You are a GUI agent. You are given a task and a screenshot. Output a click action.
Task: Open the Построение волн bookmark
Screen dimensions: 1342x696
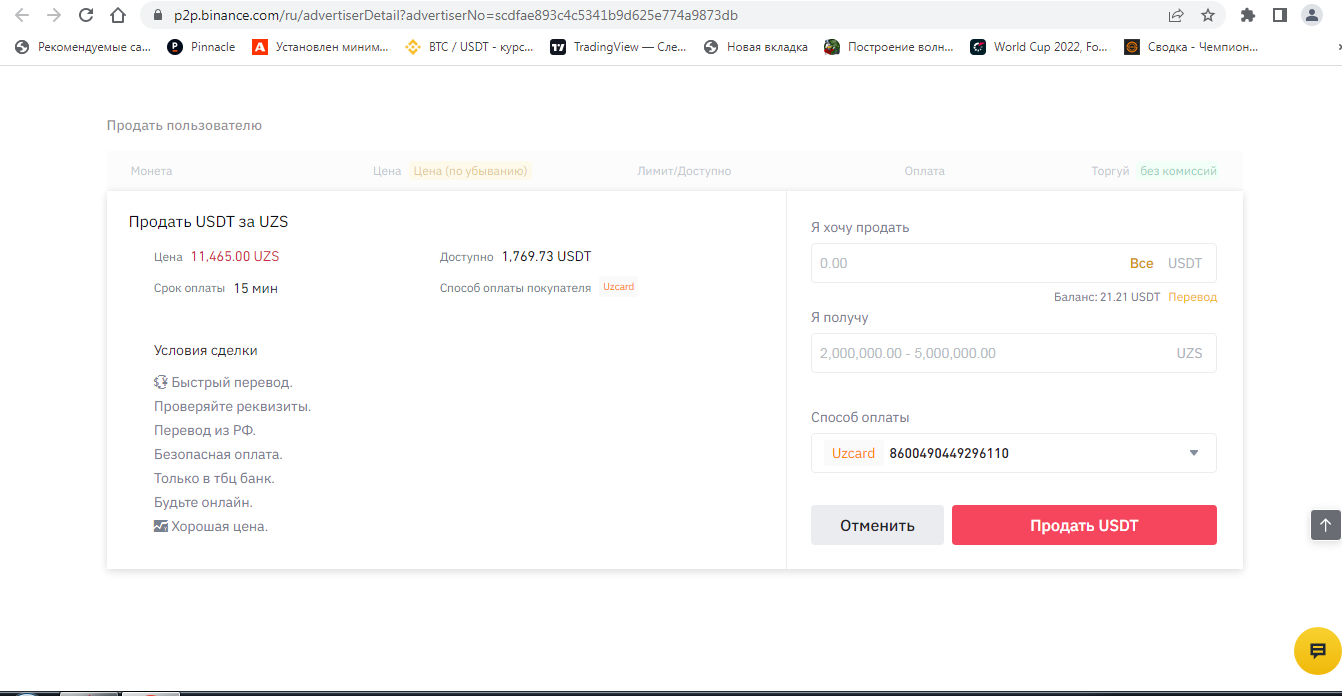tap(889, 47)
